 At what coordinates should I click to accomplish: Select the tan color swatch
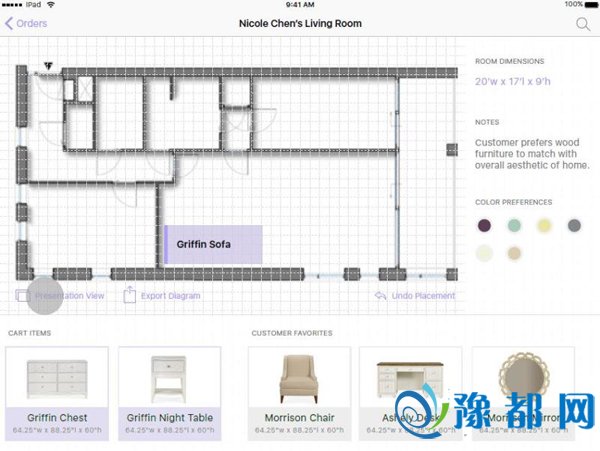tap(514, 254)
